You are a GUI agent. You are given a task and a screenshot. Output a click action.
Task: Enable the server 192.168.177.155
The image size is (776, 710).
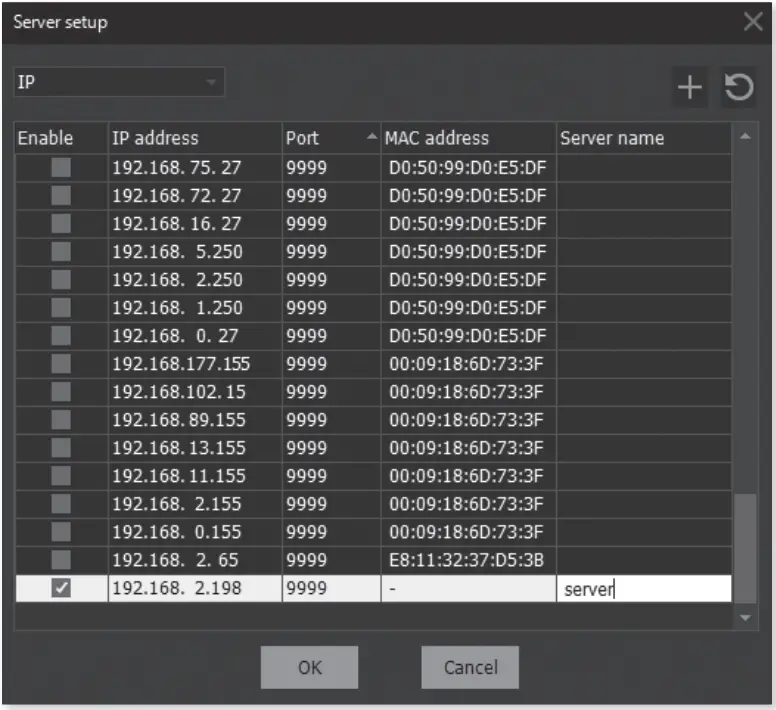[61, 364]
